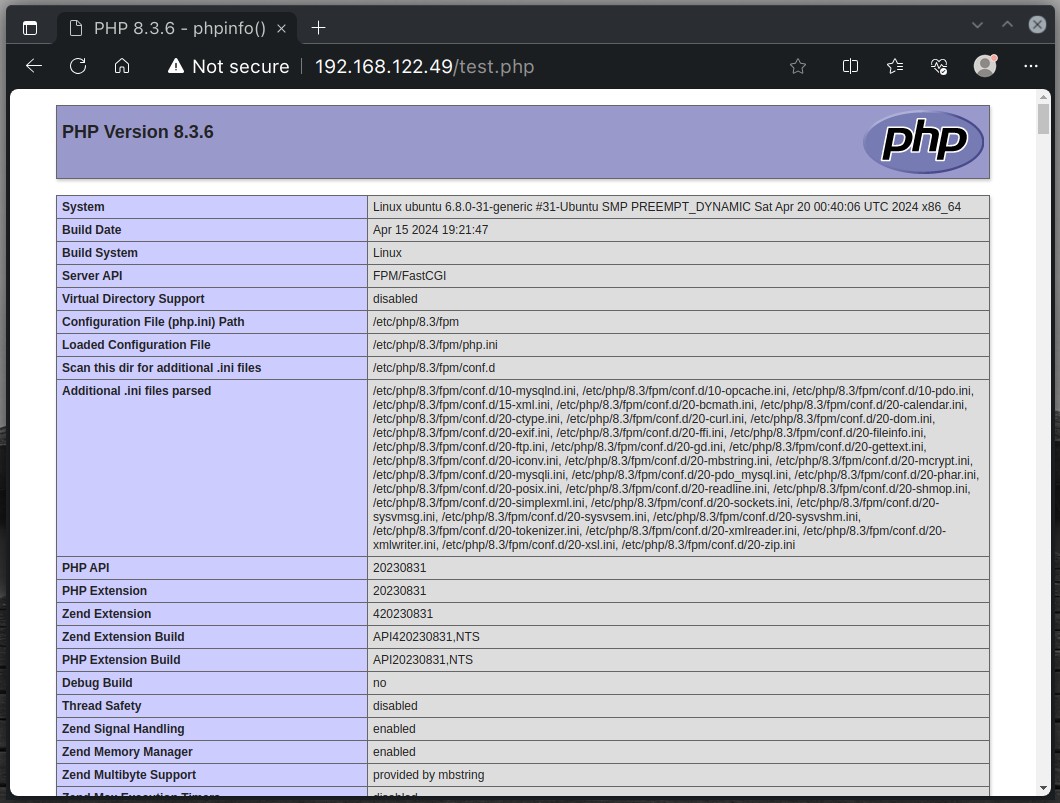Click the PHP Extension label

point(104,591)
